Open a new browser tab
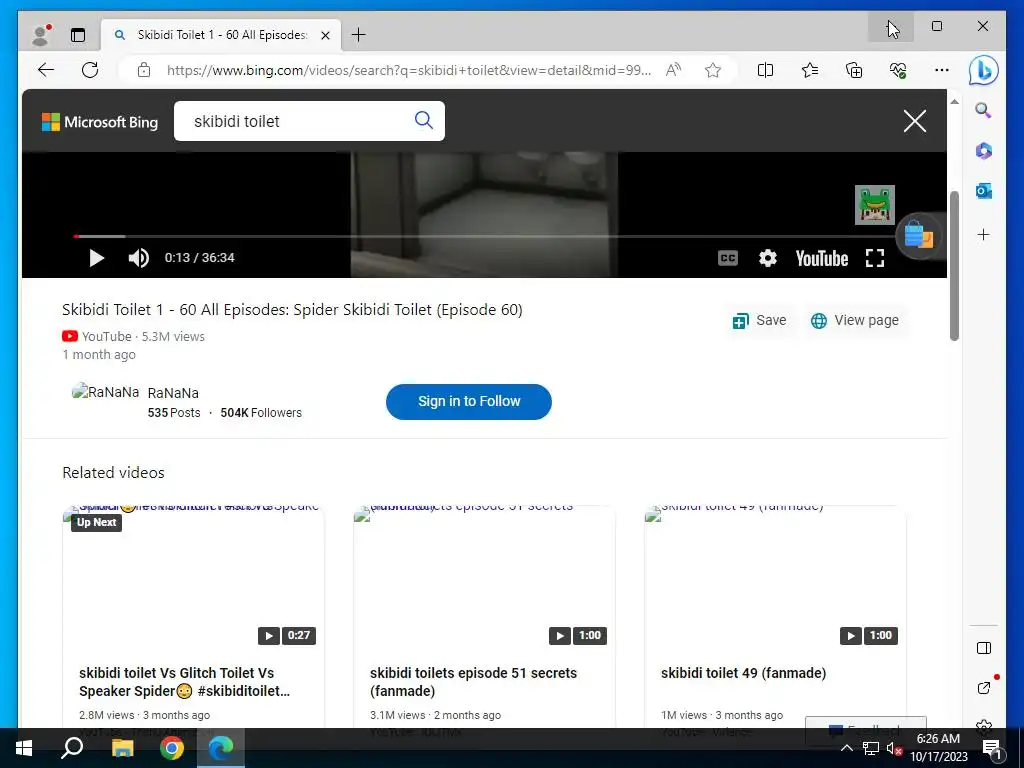The height and width of the screenshot is (768, 1024). 359,35
